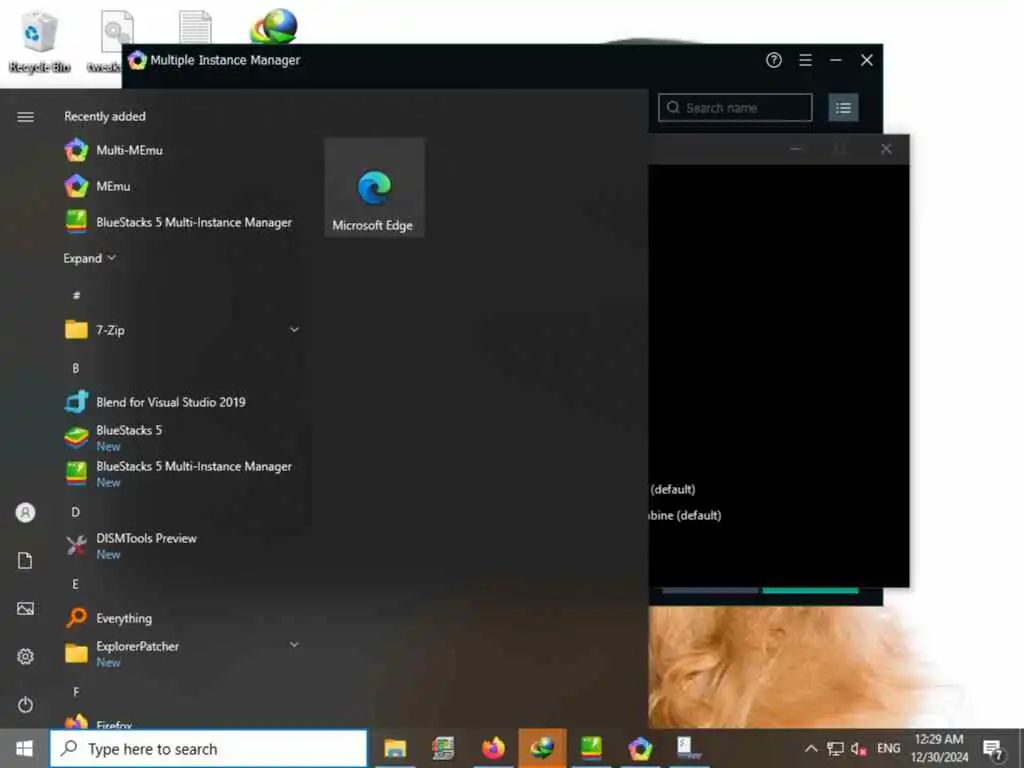This screenshot has width=1024, height=768.
Task: Open Pictures from Start menu sidebar
Action: pyautogui.click(x=25, y=609)
